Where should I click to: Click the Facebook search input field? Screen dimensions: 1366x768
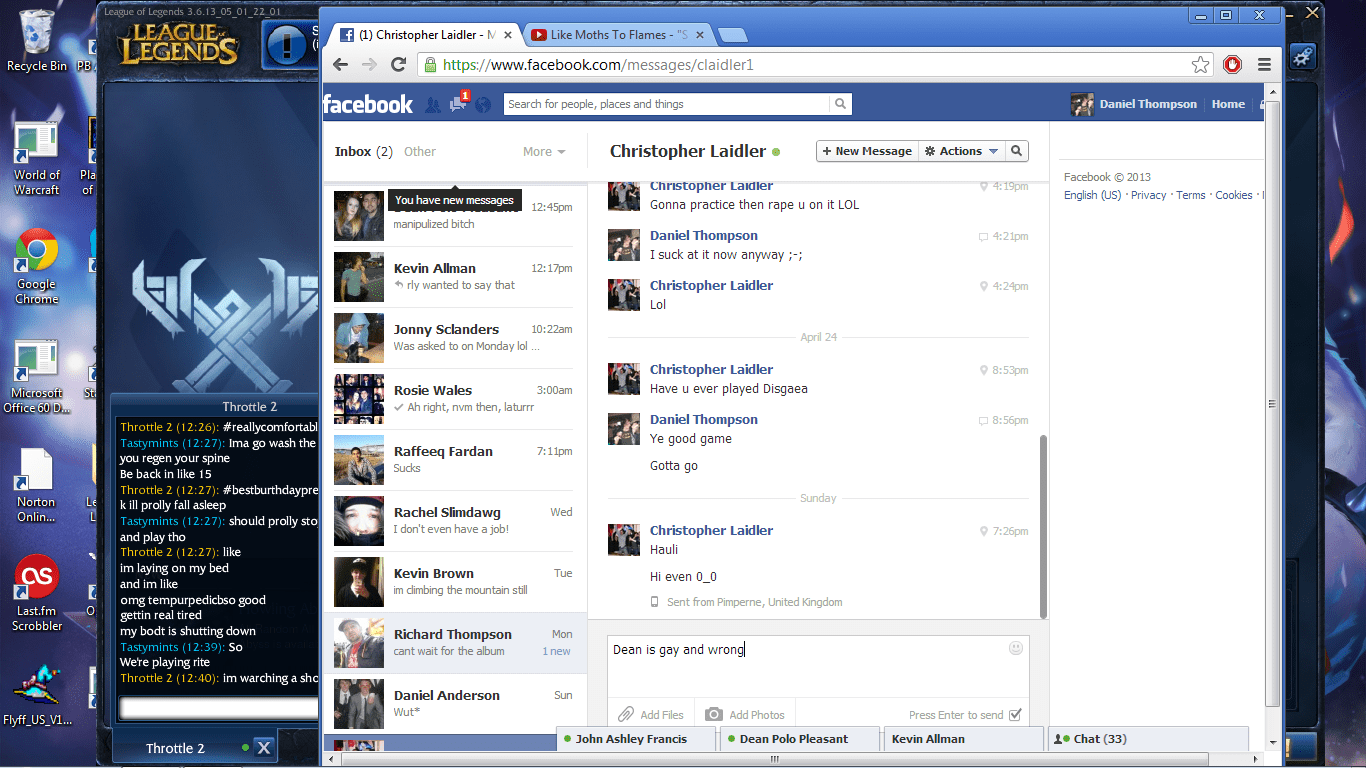(x=667, y=104)
